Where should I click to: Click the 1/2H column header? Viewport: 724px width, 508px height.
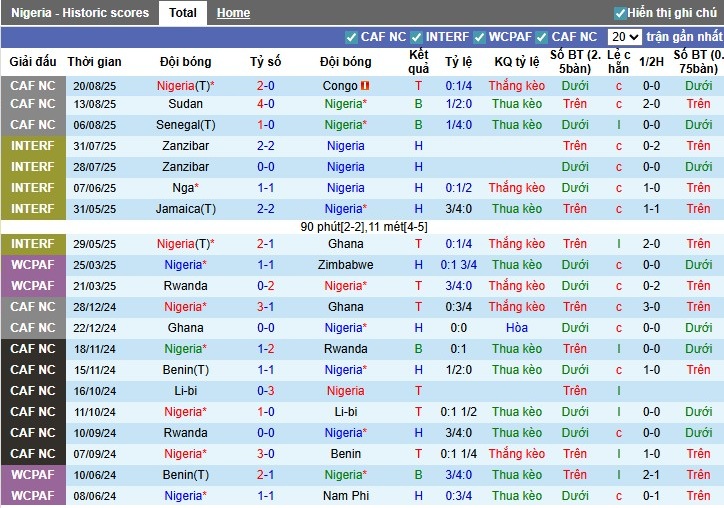tap(652, 61)
